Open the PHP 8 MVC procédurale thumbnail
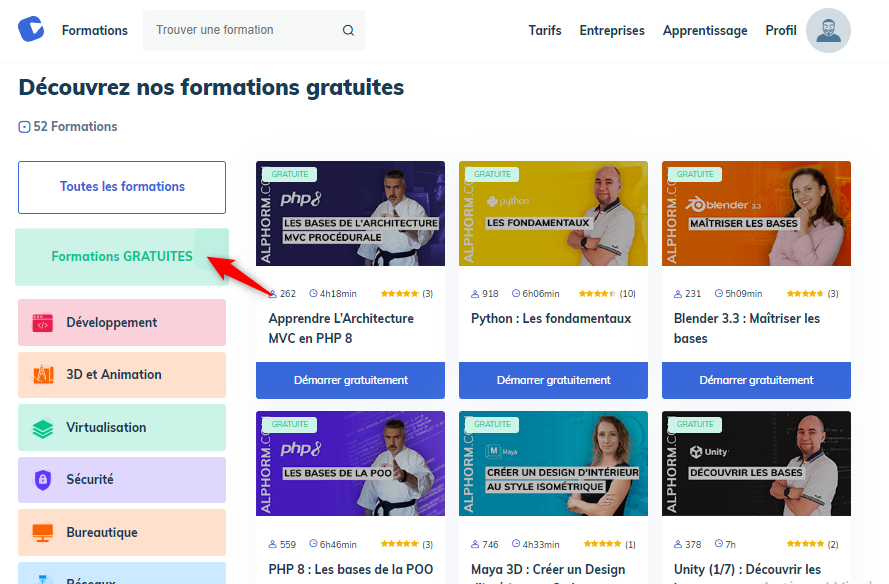This screenshot has width=889, height=584. pyautogui.click(x=350, y=214)
